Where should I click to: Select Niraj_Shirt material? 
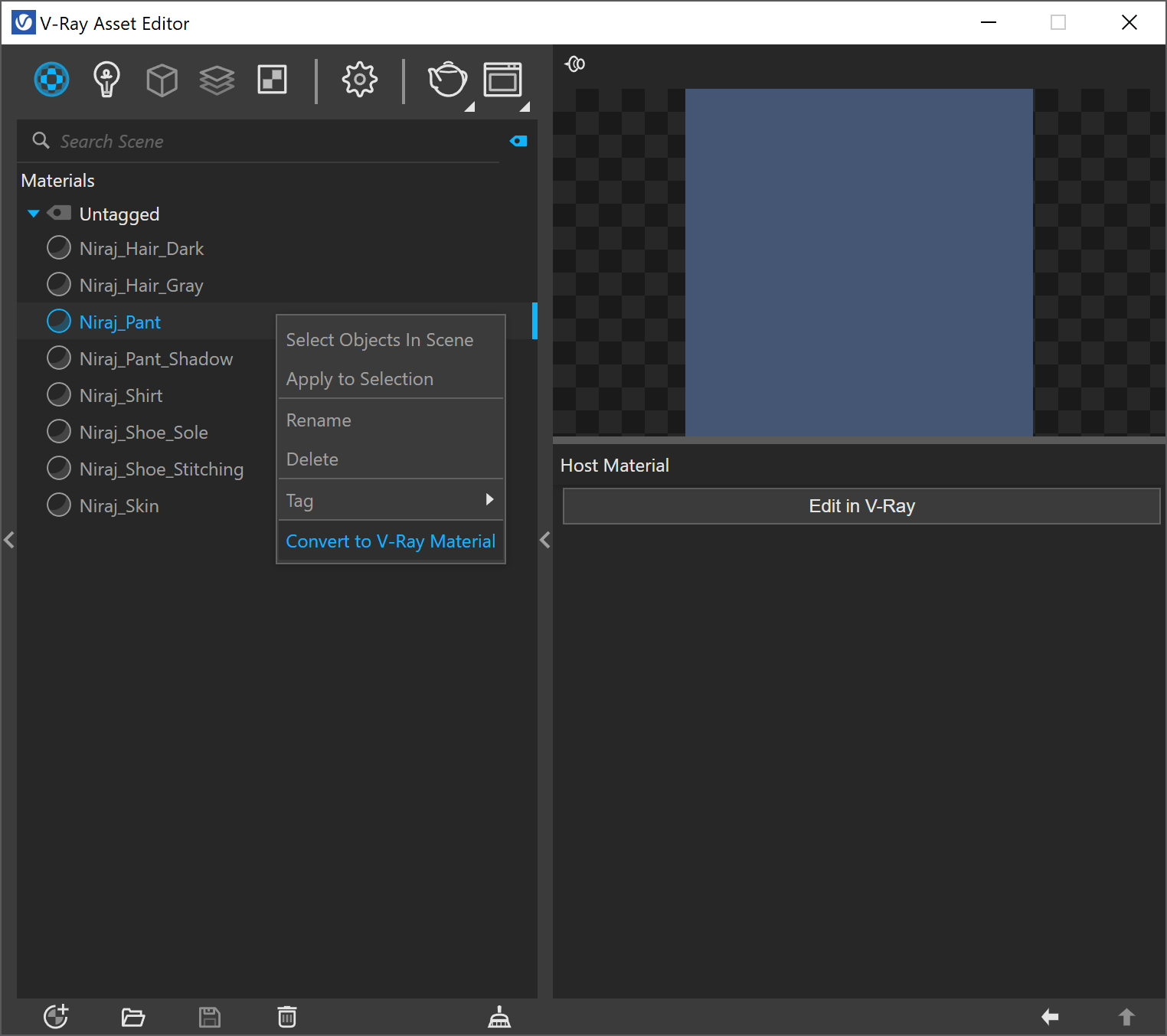point(121,396)
